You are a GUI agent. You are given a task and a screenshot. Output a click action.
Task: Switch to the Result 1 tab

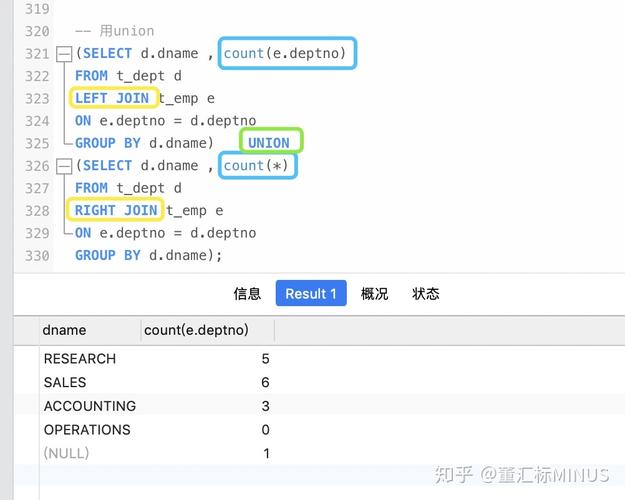point(311,293)
